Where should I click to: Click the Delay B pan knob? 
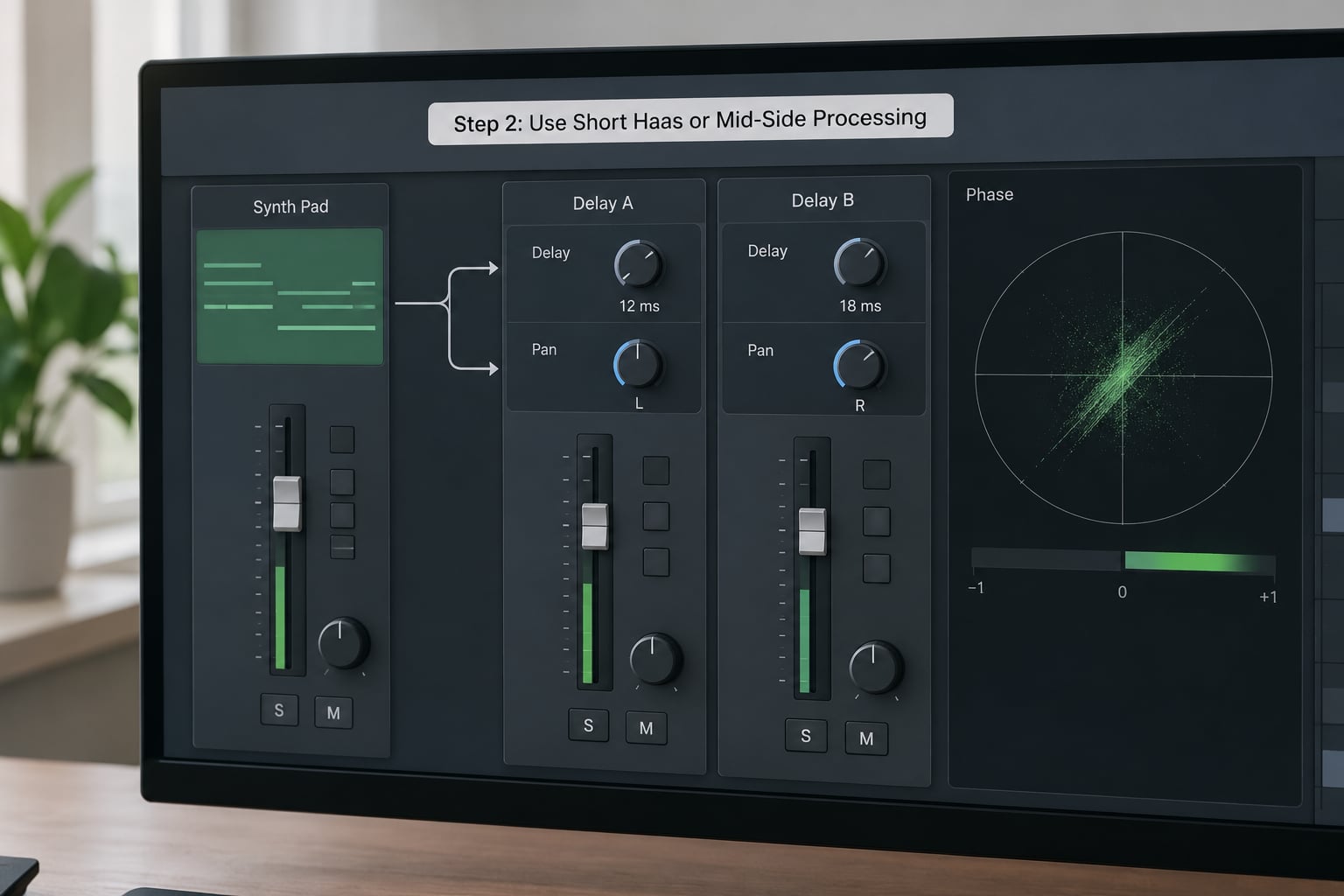tap(860, 365)
